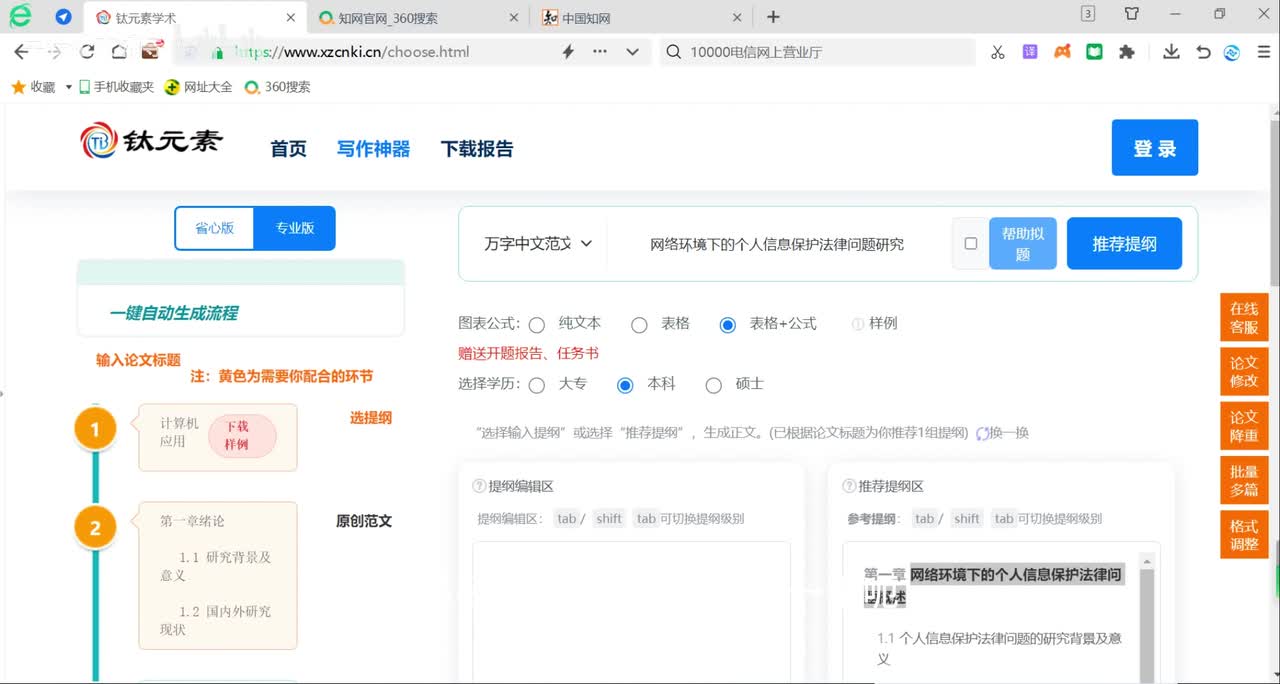Tick the checkbox beside 帮助拟题
1280x684 pixels.
point(970,243)
